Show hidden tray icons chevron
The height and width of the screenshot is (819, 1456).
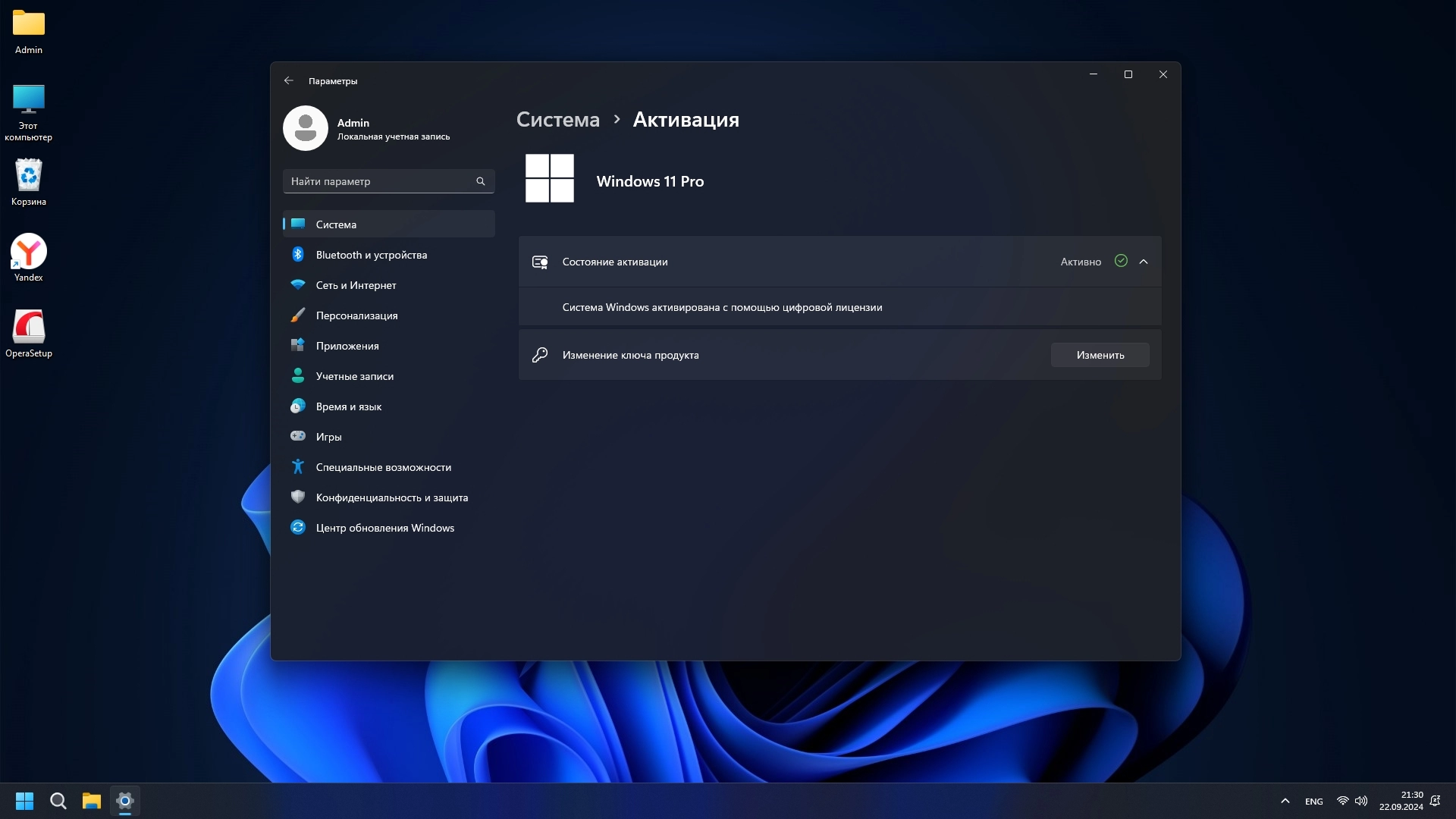(1285, 801)
